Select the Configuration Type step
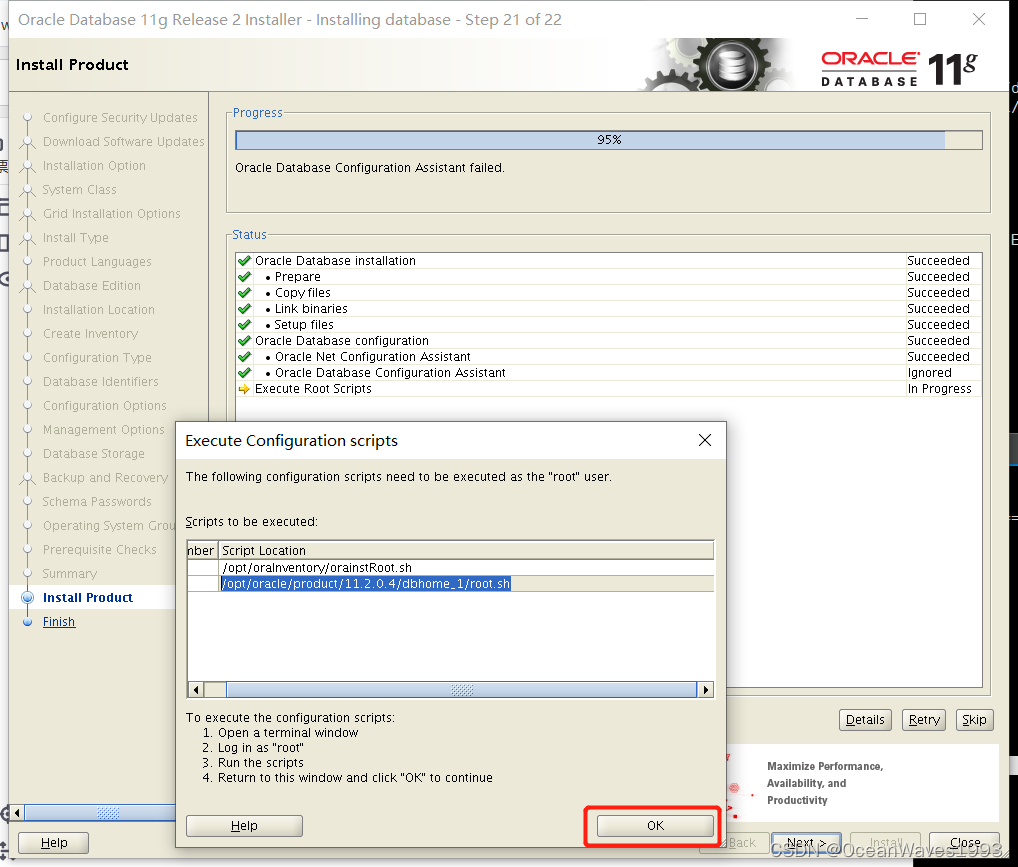This screenshot has height=867, width=1018. pos(97,357)
